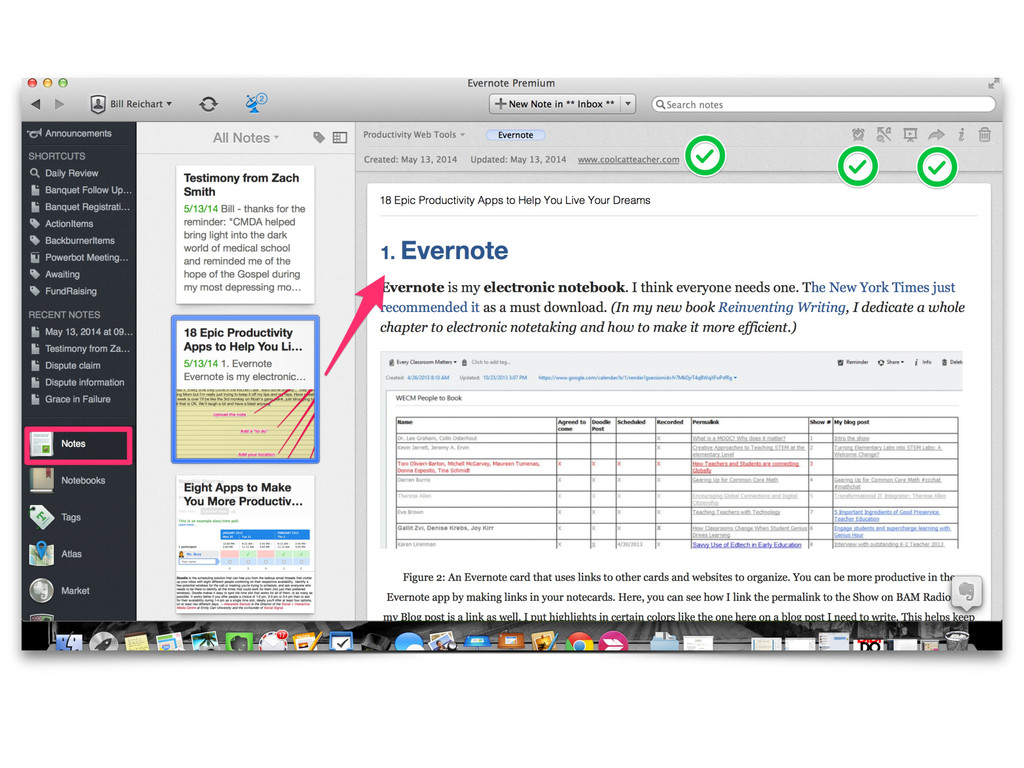Share the note with arrow icon
Image resolution: width=1024 pixels, height=768 pixels.
coord(936,135)
